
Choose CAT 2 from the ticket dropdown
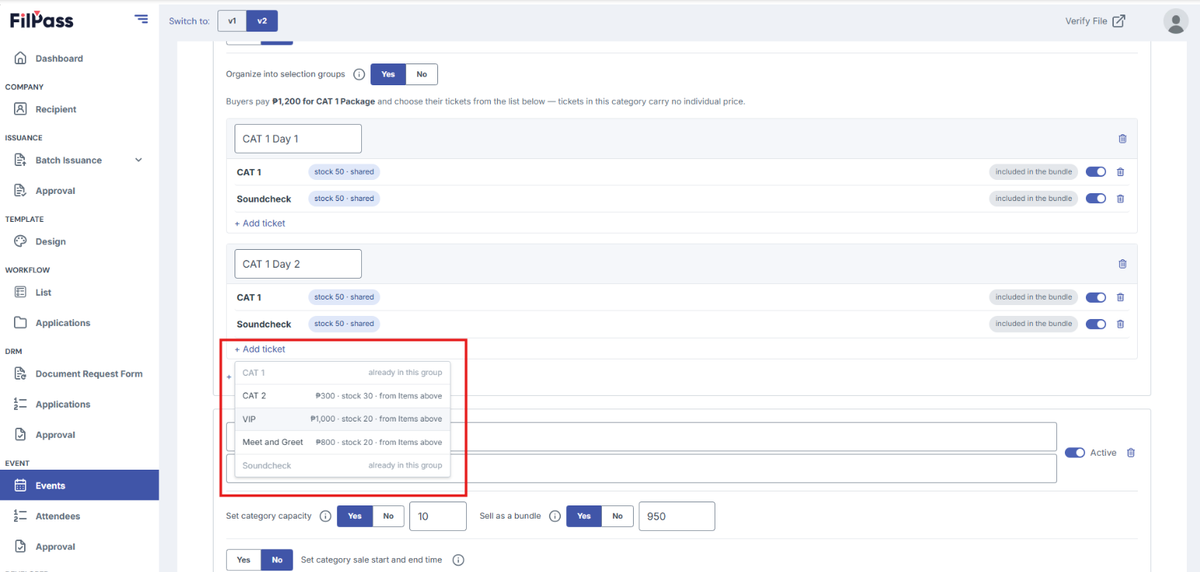pos(342,396)
